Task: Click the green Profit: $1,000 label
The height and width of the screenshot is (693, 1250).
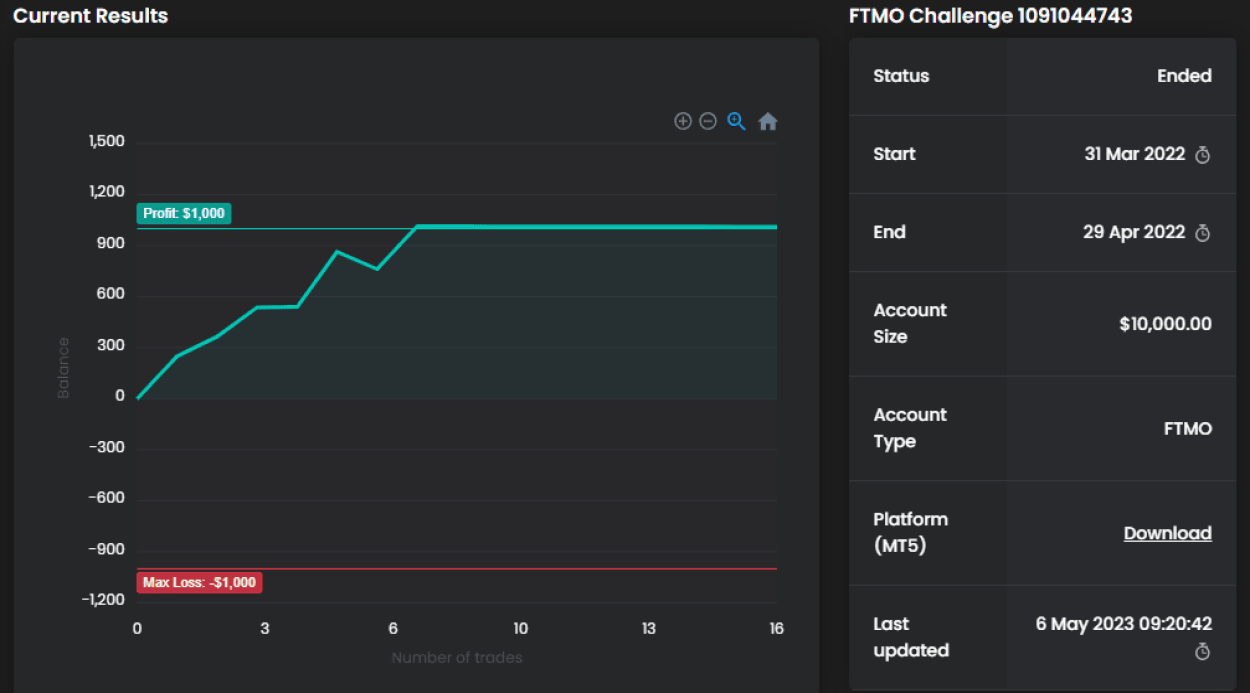Action: coord(184,213)
